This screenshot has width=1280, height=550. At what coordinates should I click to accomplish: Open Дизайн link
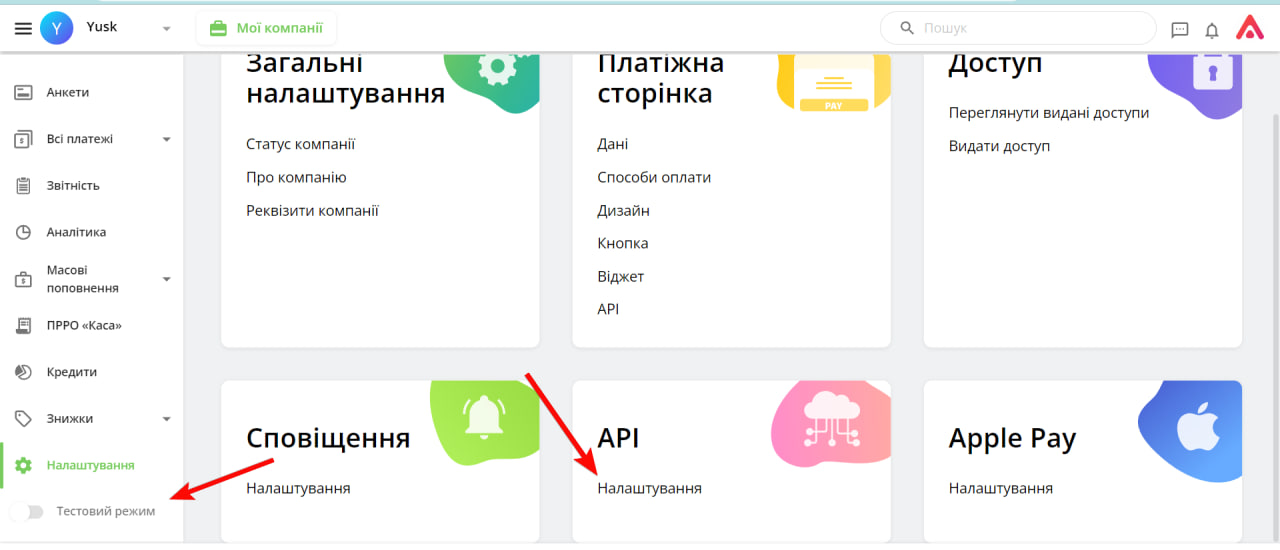624,211
